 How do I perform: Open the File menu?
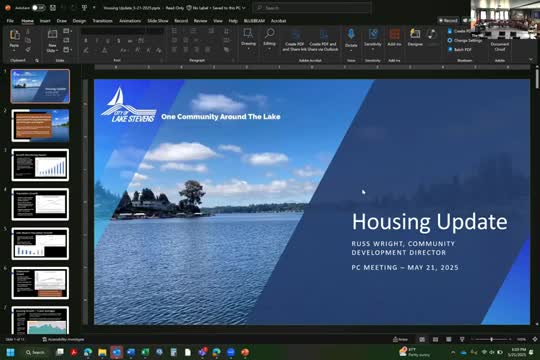(10, 21)
